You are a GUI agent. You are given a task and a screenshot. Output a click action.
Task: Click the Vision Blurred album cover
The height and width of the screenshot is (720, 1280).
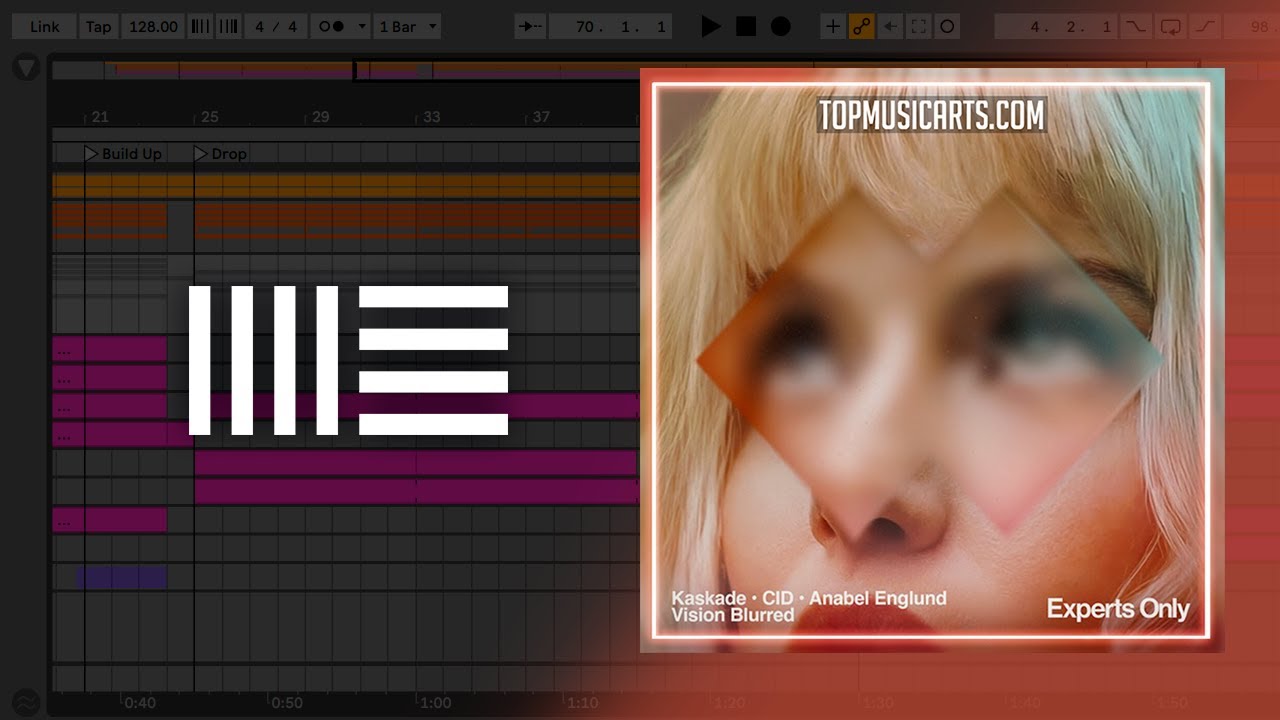coord(932,360)
